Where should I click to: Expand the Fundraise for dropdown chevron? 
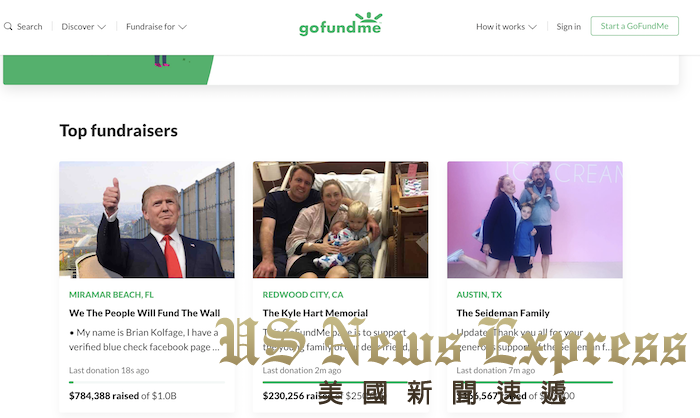(183, 27)
